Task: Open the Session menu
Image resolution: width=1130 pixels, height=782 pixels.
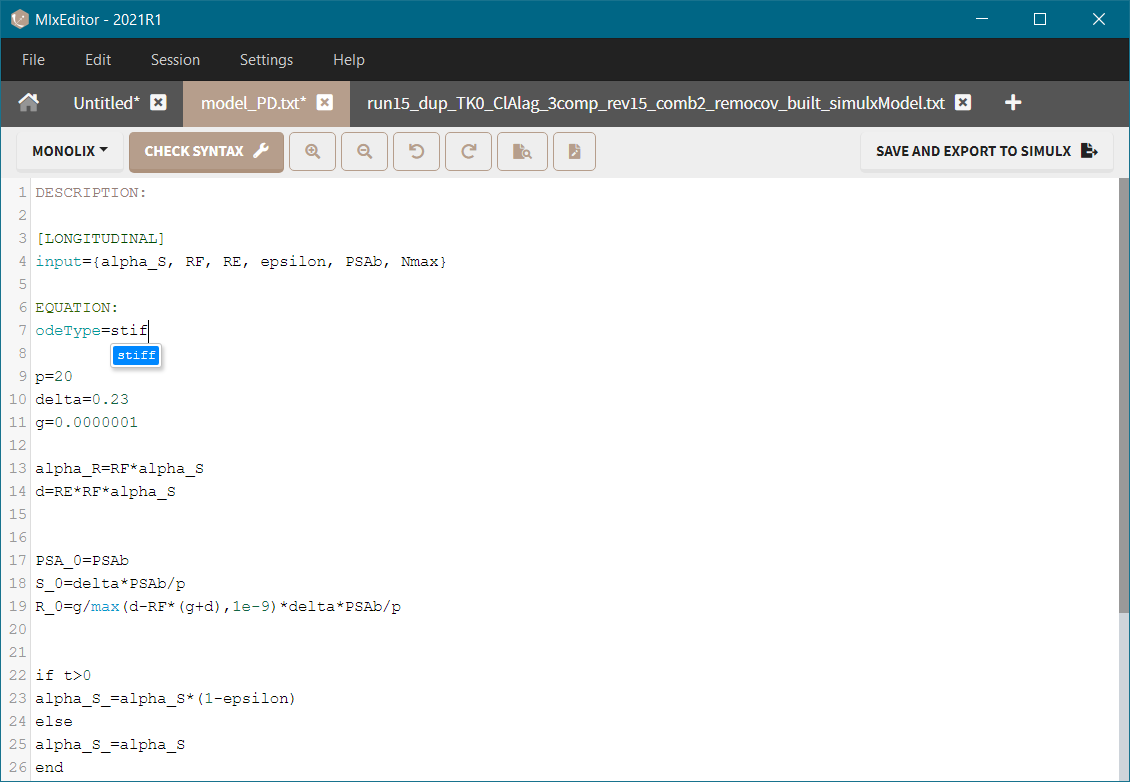Action: tap(175, 60)
